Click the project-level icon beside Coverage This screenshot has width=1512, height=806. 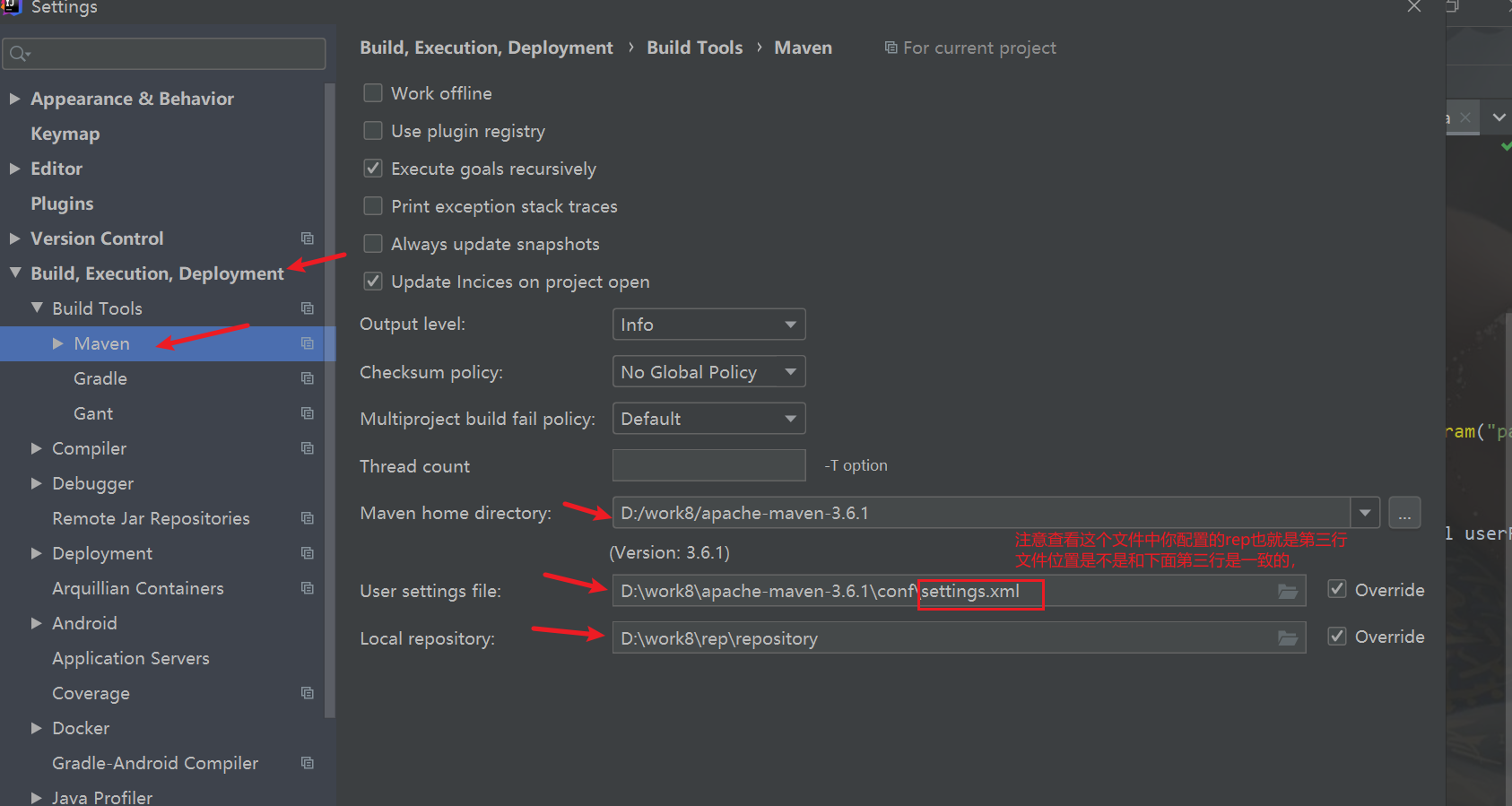tap(308, 693)
